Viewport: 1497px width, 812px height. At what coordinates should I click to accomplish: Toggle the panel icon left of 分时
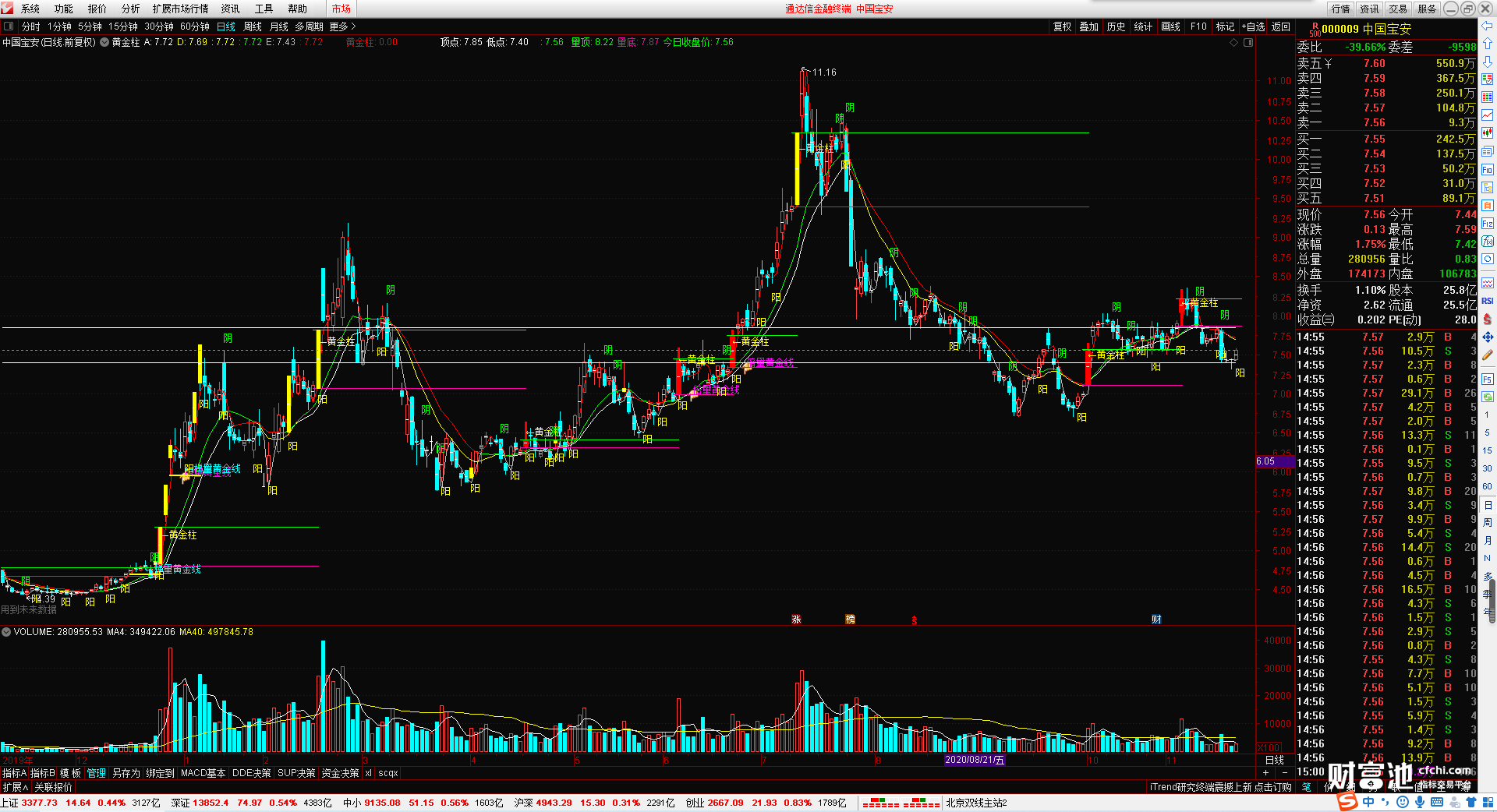point(9,26)
